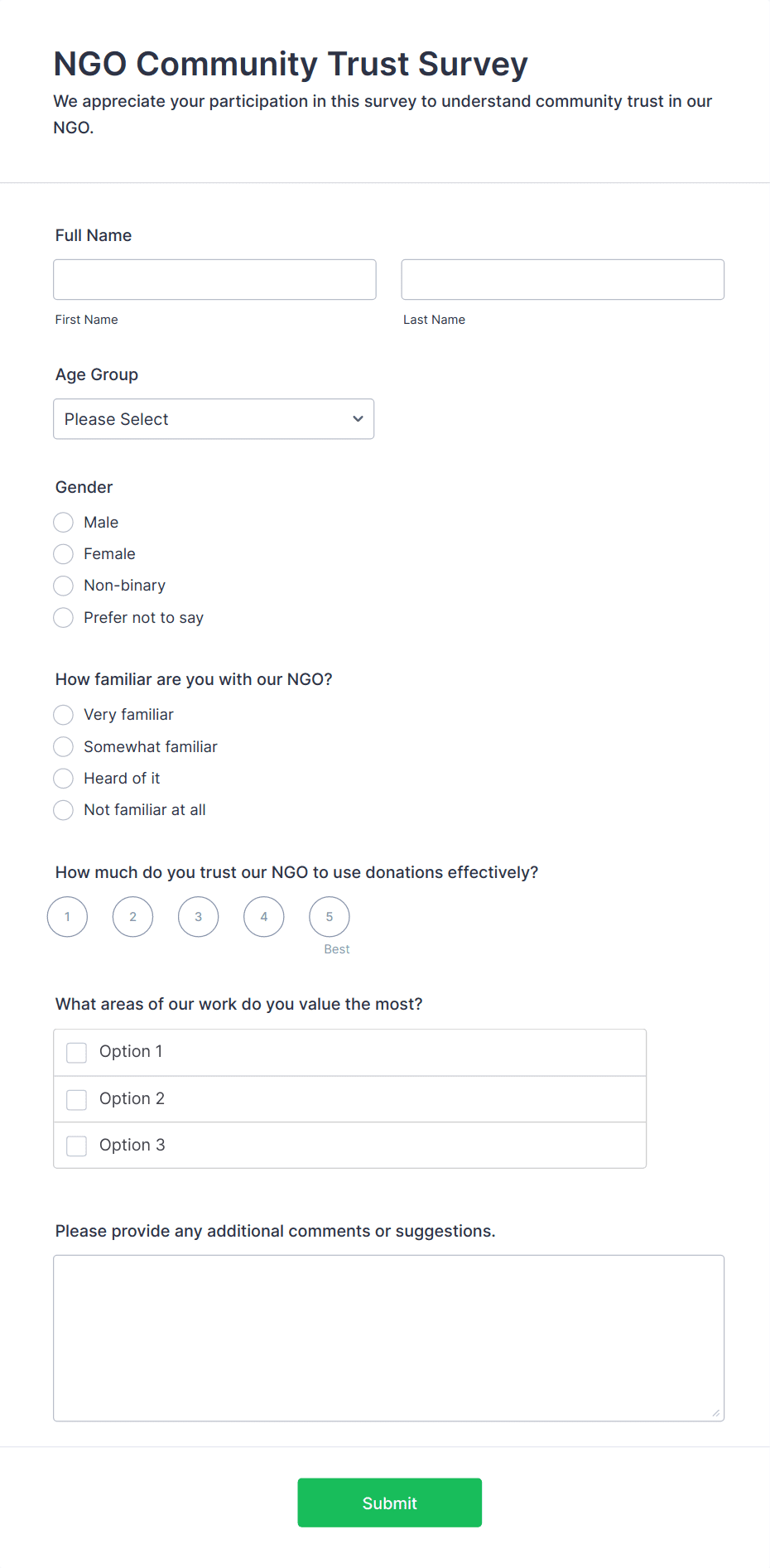
Task: Rate trust as 3 on scale
Action: click(199, 917)
